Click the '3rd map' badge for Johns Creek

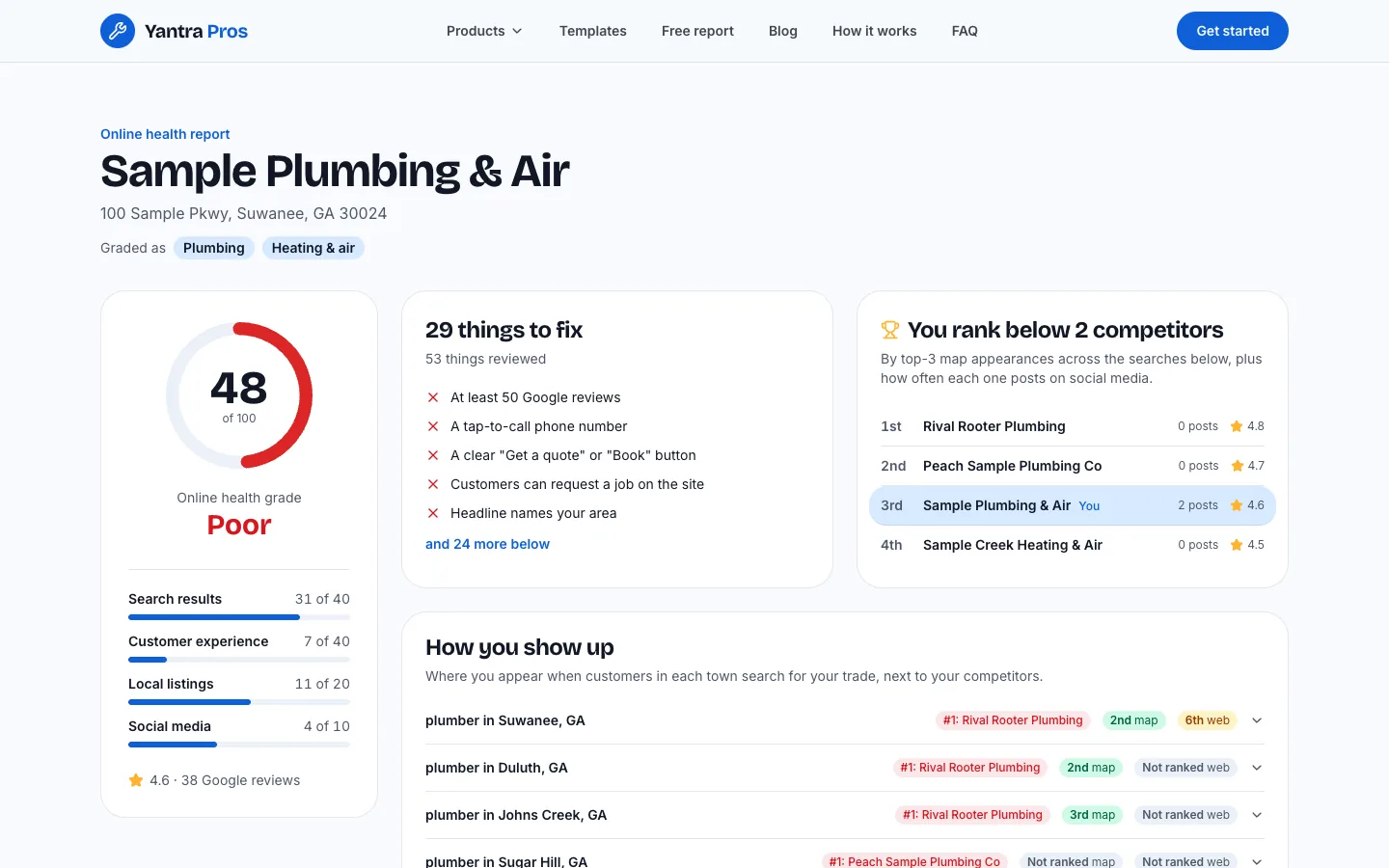pyautogui.click(x=1092, y=815)
